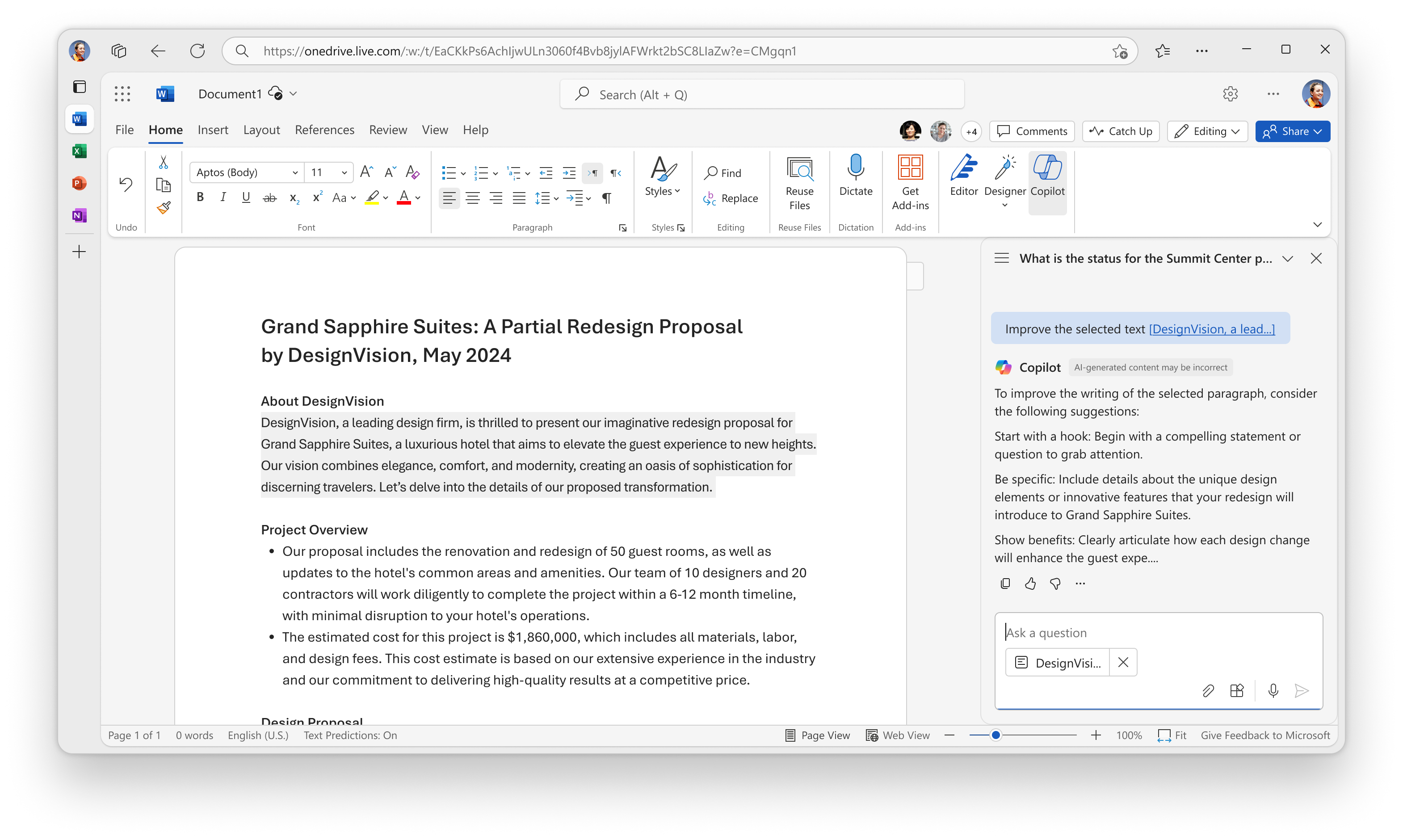Open the References ribbon tab

(324, 130)
